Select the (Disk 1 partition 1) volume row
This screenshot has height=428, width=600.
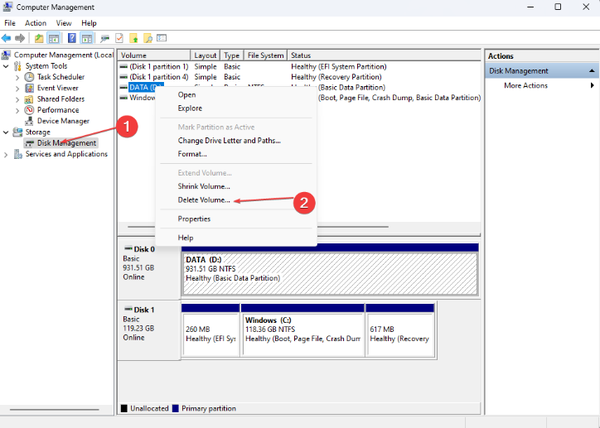click(299, 67)
